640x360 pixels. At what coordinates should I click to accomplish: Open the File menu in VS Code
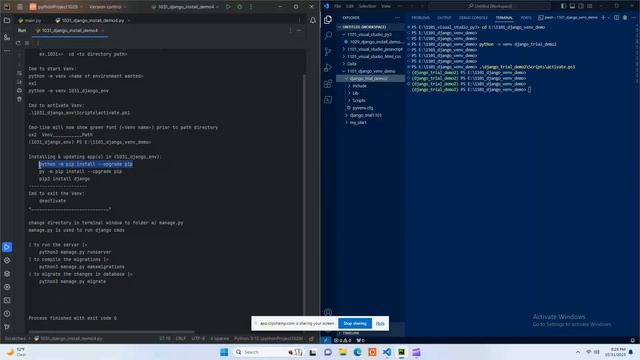tap(337, 6)
